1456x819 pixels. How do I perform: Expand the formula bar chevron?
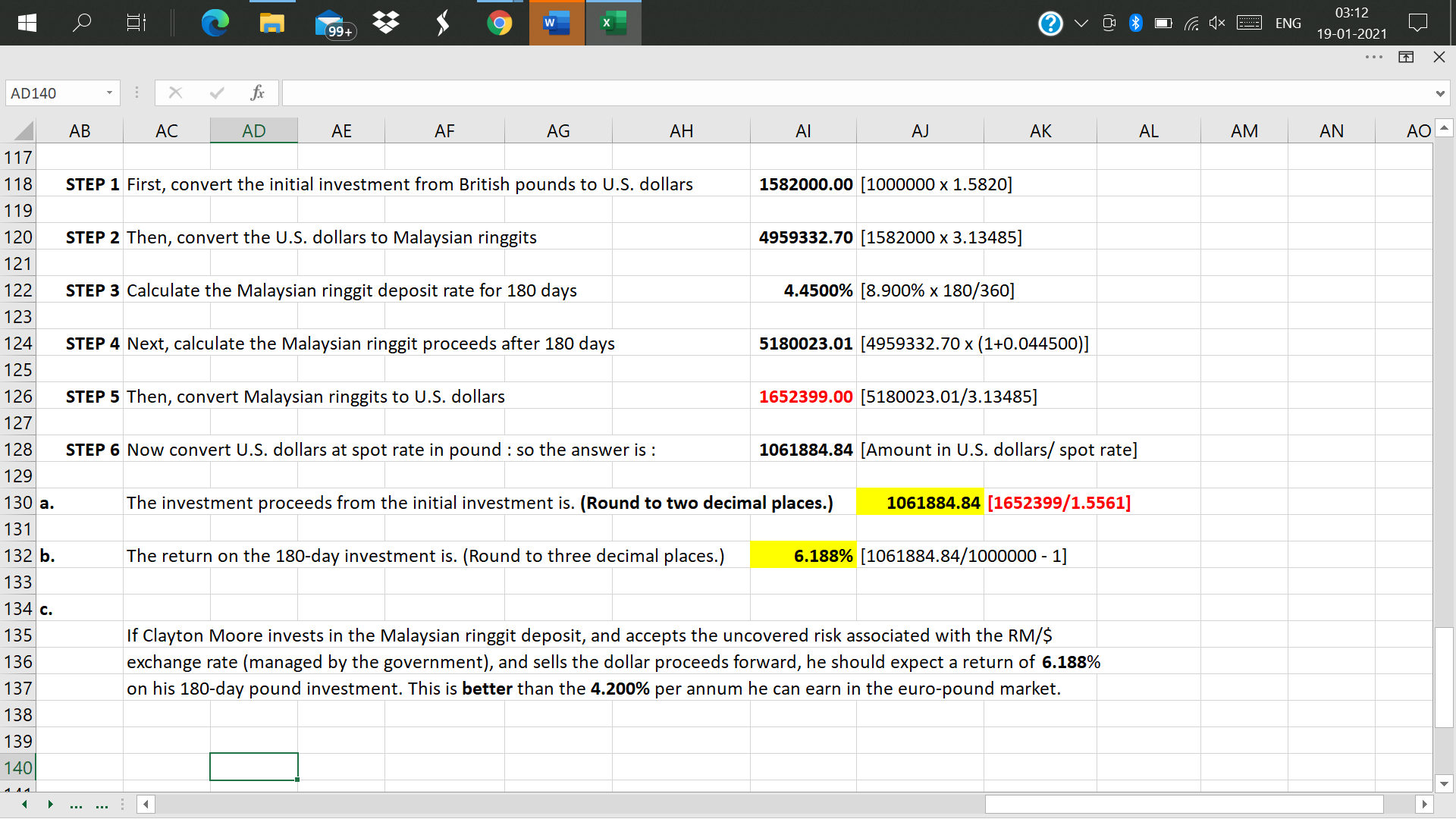[1439, 93]
